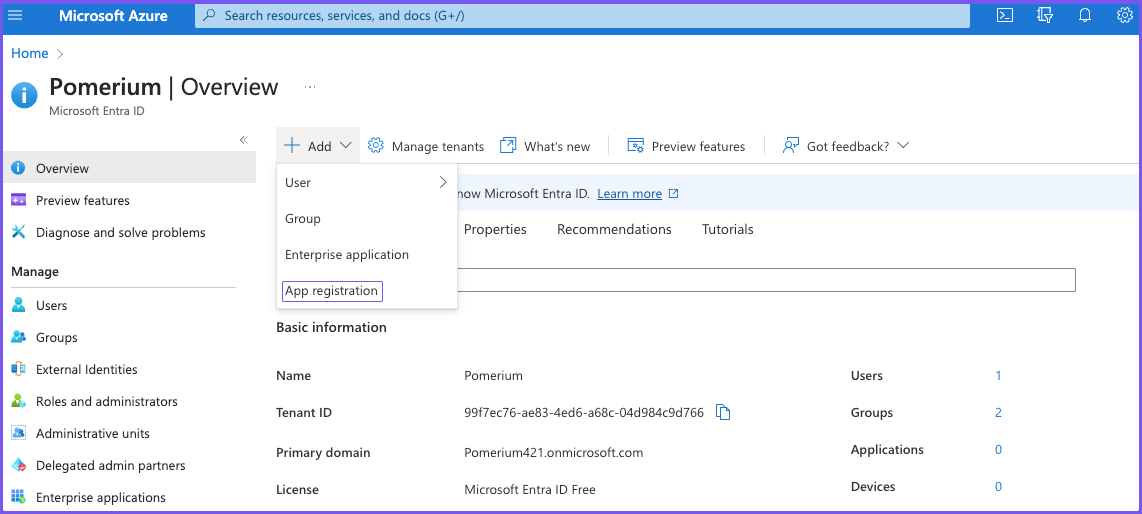Open the Got feedback dropdown
This screenshot has height=514, width=1142.
[x=846, y=146]
